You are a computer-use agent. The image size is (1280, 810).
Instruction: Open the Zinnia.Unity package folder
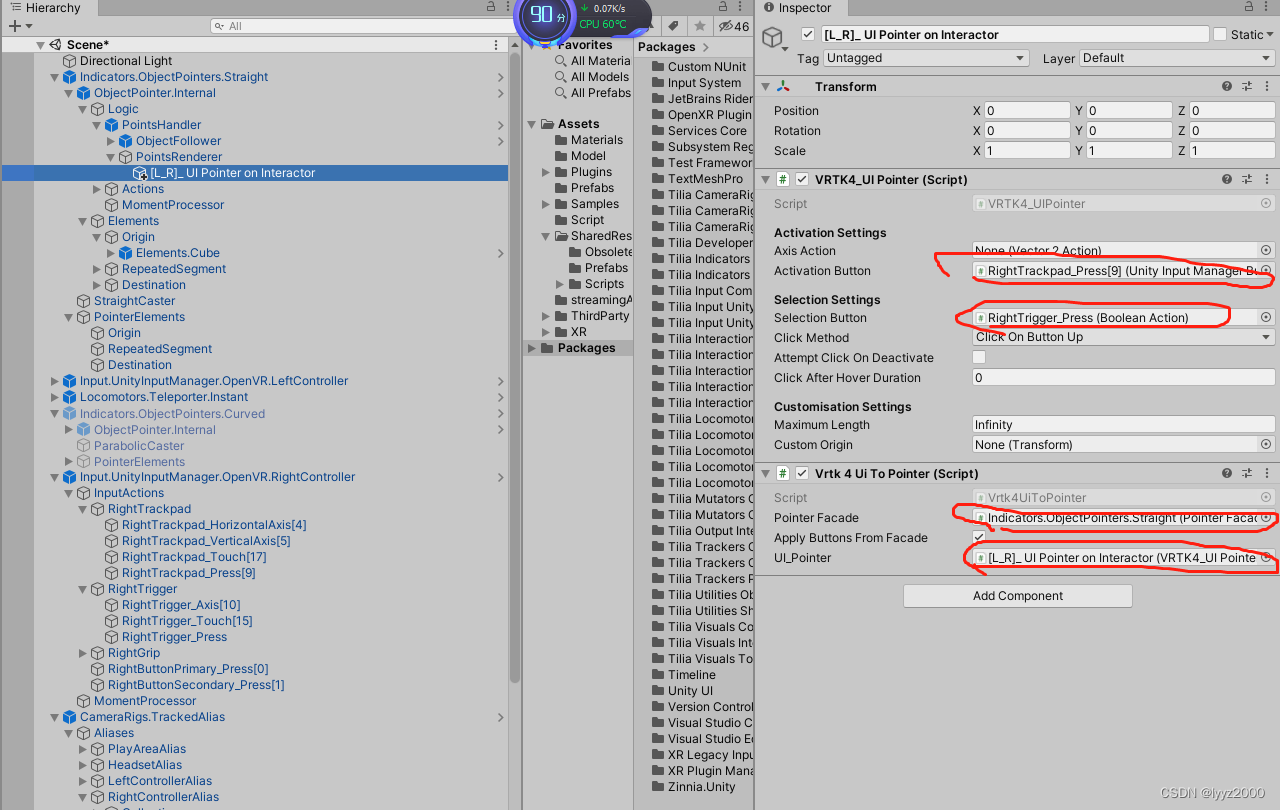tap(701, 787)
